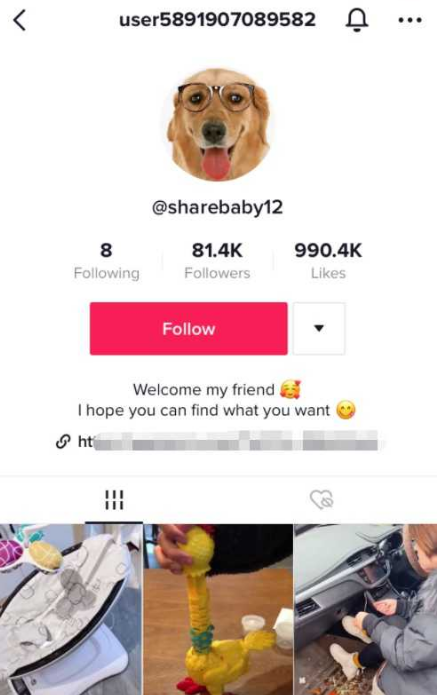The width and height of the screenshot is (437, 695).
Task: View the 81.4K Followers list
Action: tap(217, 261)
